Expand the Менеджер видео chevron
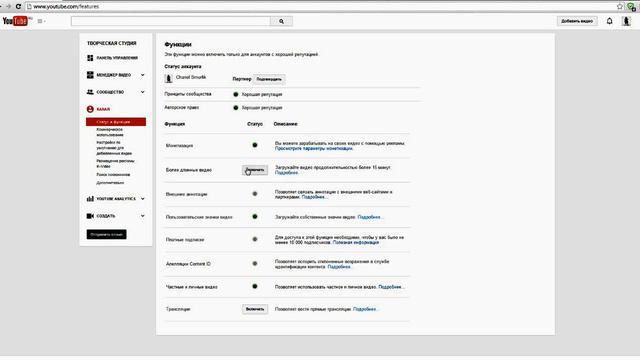Viewport: 640px width, 360px height. tap(142, 75)
